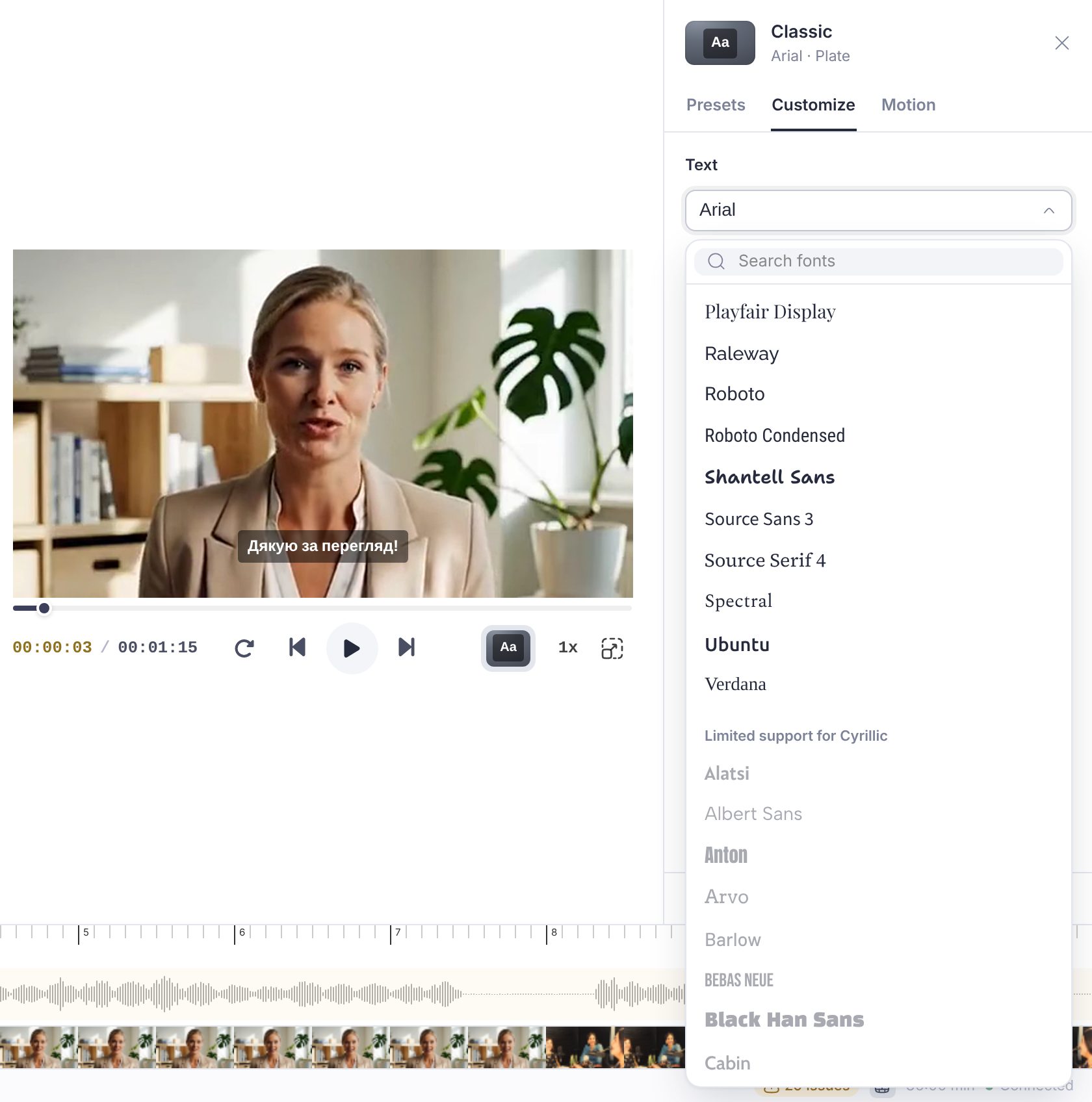Screen dimensions: 1092x1102
Task: Click the replay/restart loop icon
Action: (244, 648)
